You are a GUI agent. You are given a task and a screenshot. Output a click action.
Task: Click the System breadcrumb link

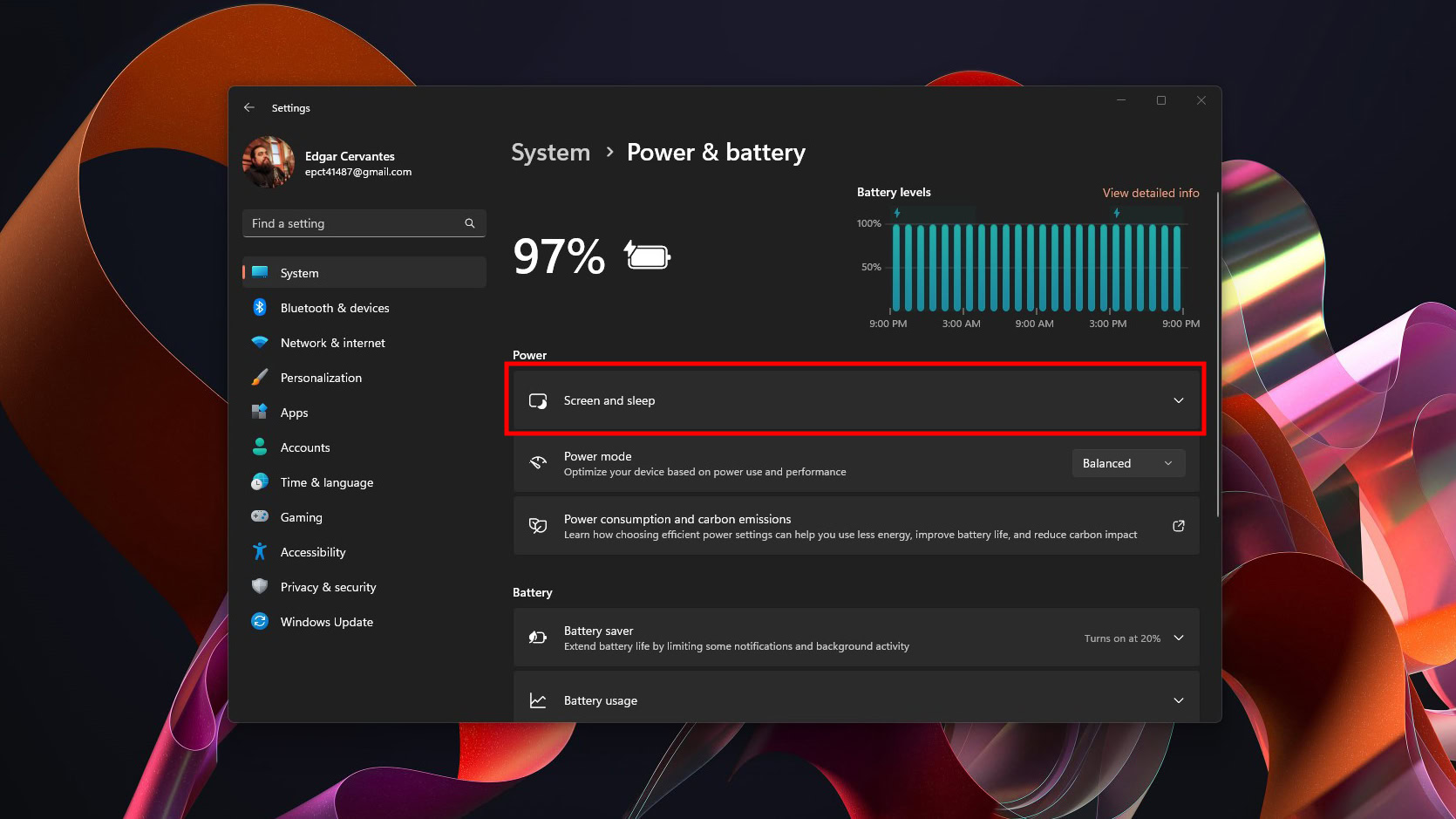click(x=551, y=153)
